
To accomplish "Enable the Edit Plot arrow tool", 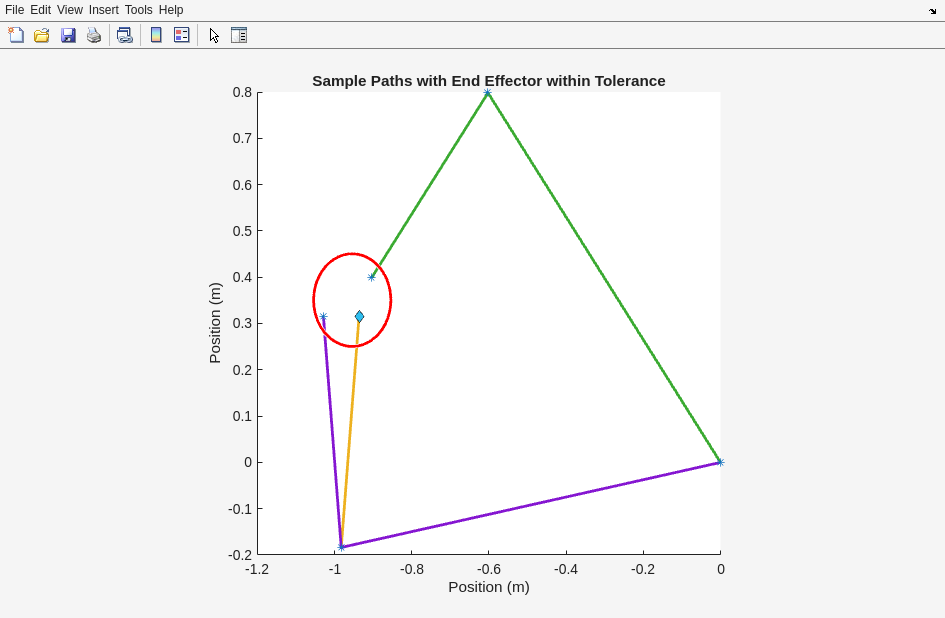I will coord(214,35).
